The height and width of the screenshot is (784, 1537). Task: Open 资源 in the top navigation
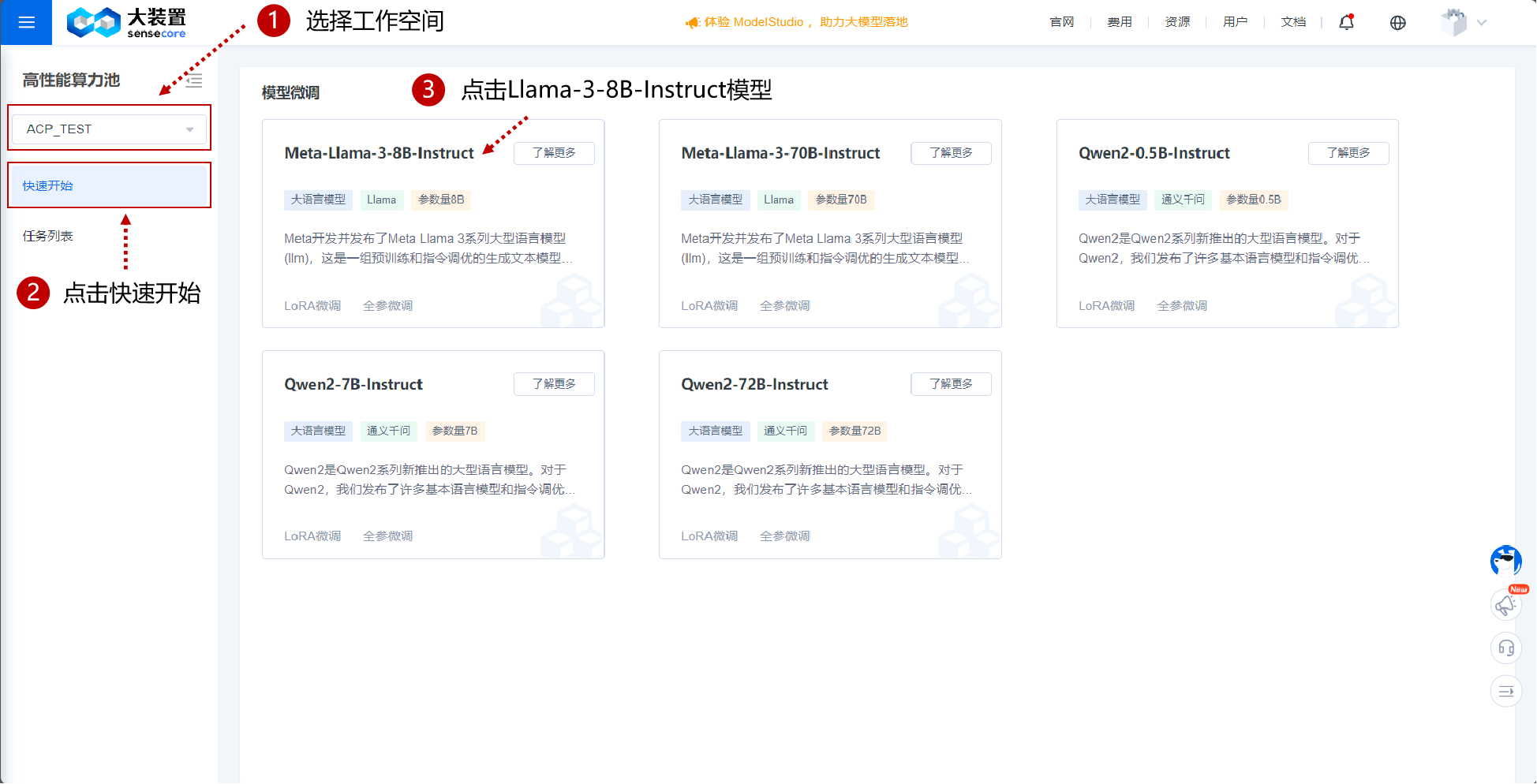click(x=1177, y=22)
